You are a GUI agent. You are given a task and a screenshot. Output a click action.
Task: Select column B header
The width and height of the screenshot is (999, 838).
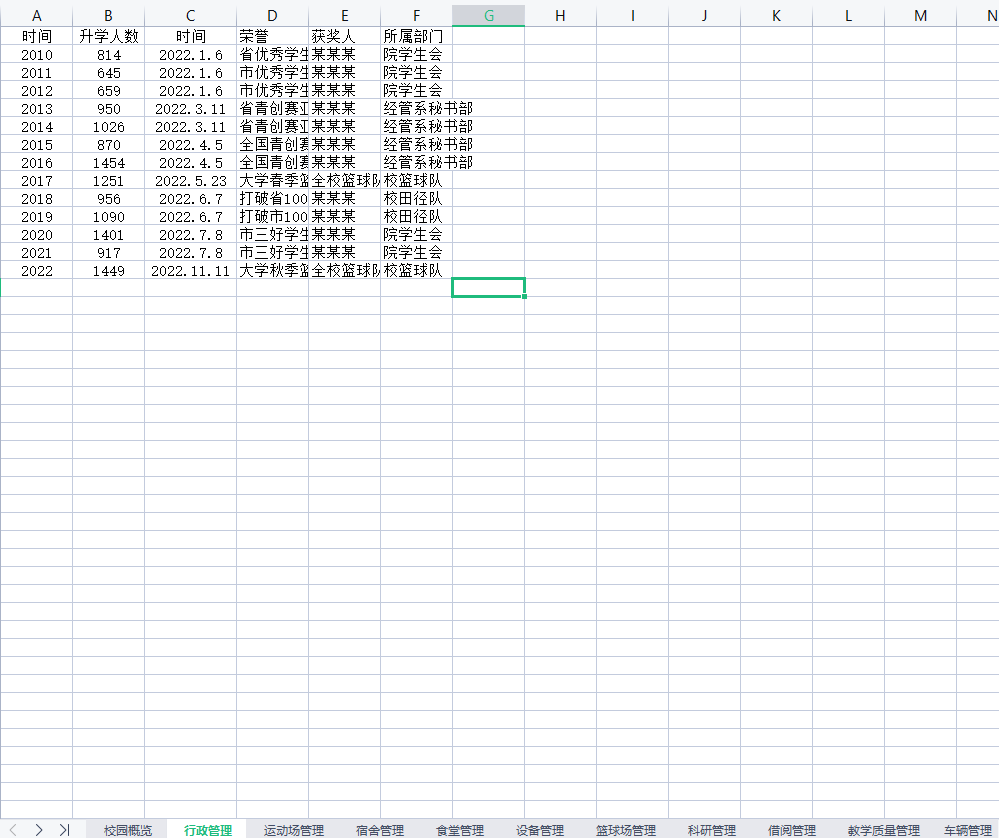108,16
